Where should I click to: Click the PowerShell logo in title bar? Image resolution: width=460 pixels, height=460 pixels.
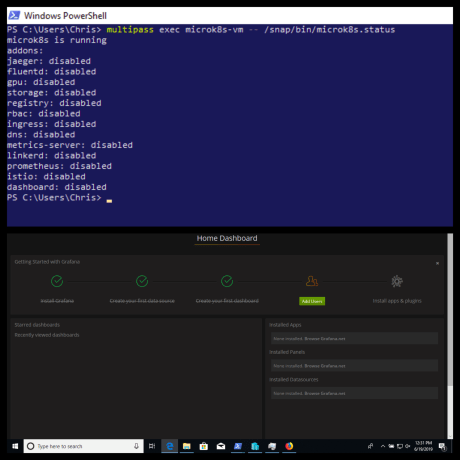14,15
